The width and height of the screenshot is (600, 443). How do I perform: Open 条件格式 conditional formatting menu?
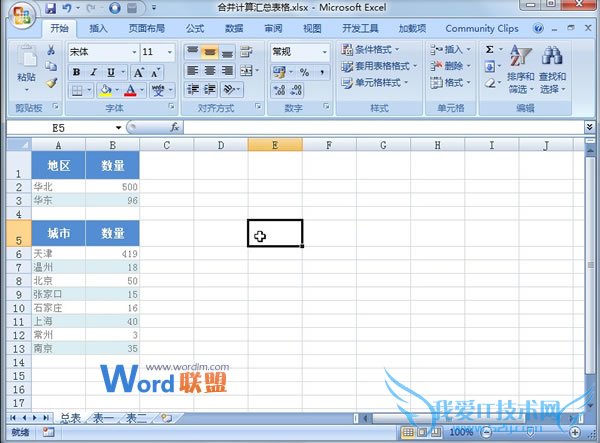pyautogui.click(x=370, y=49)
